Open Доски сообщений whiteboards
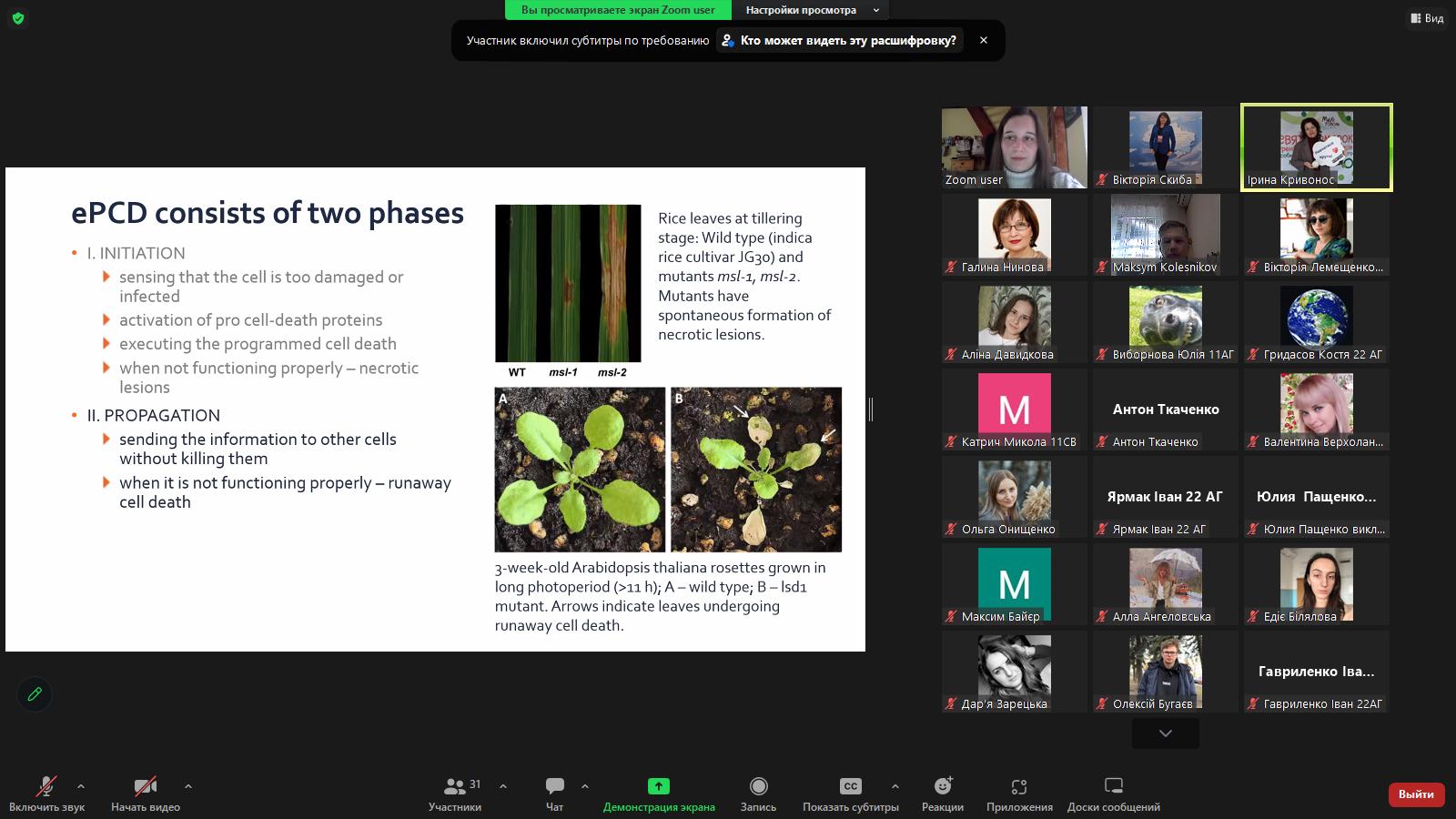 [x=1114, y=794]
